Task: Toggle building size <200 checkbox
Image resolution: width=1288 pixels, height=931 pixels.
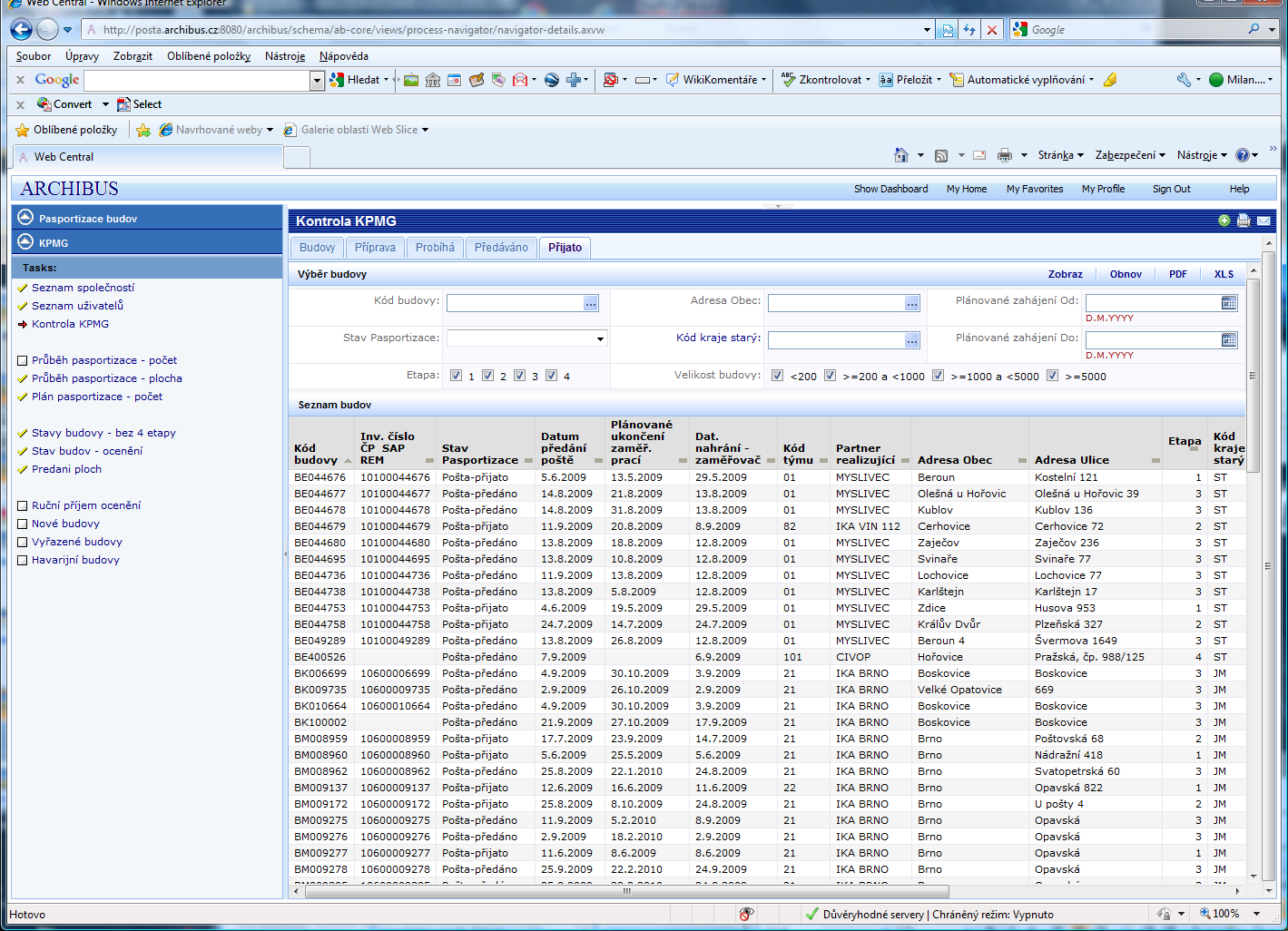Action: click(778, 376)
